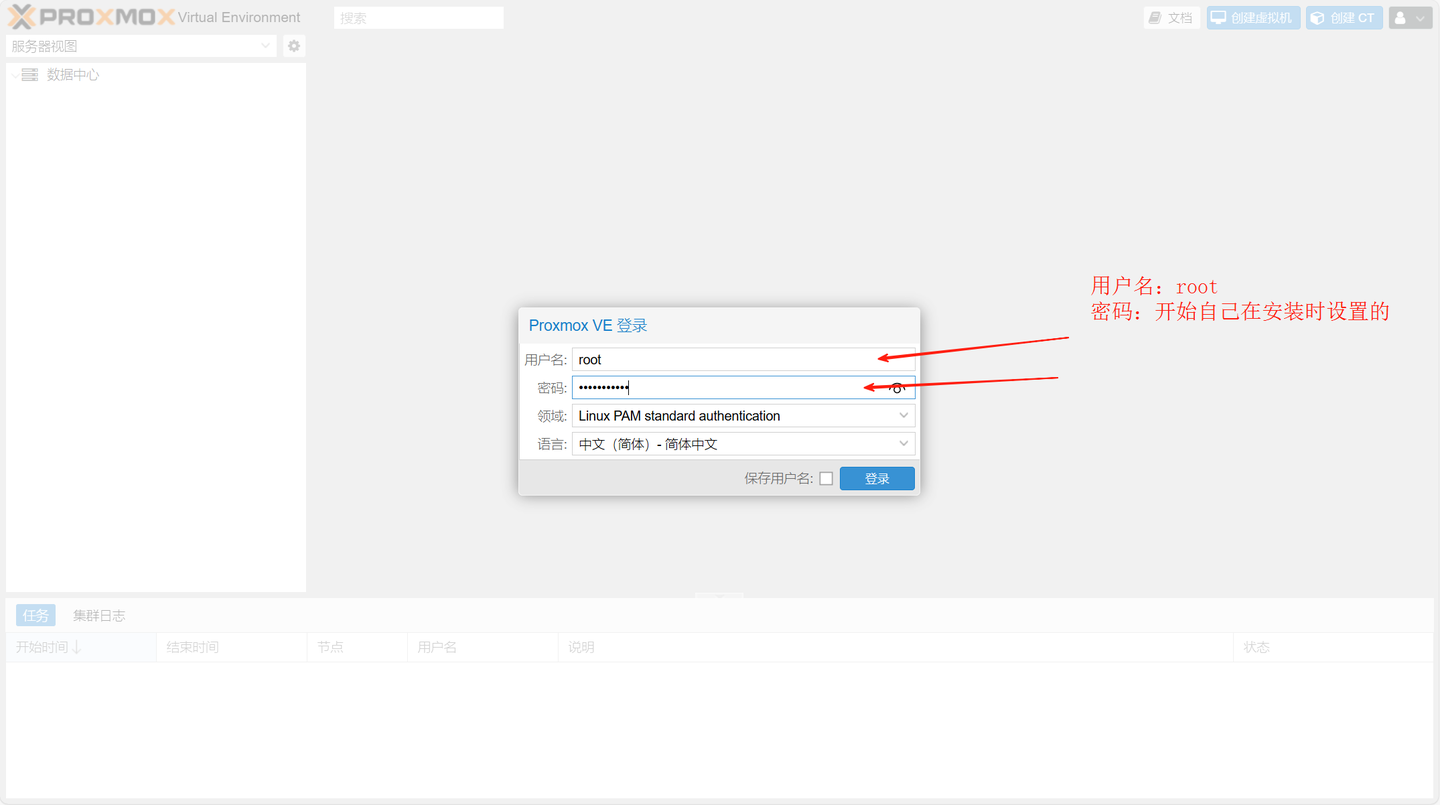Click the 创建虚拟机 button
Screen dimensions: 1440x805
tap(1253, 18)
